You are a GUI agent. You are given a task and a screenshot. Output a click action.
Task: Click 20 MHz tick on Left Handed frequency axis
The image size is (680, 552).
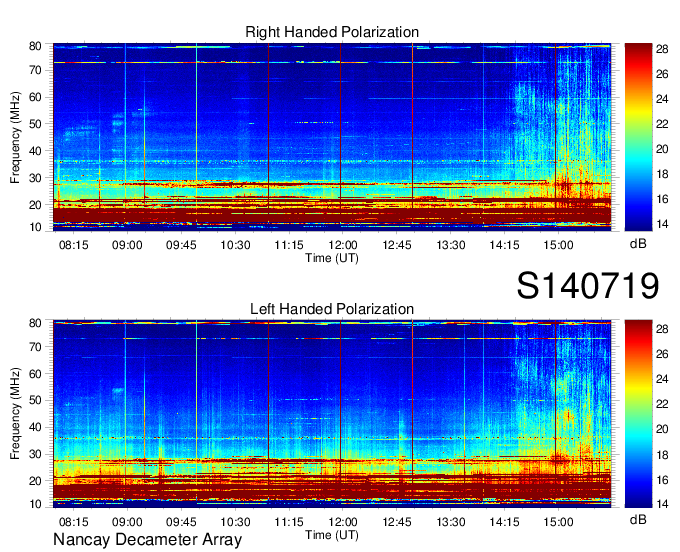[x=35, y=481]
